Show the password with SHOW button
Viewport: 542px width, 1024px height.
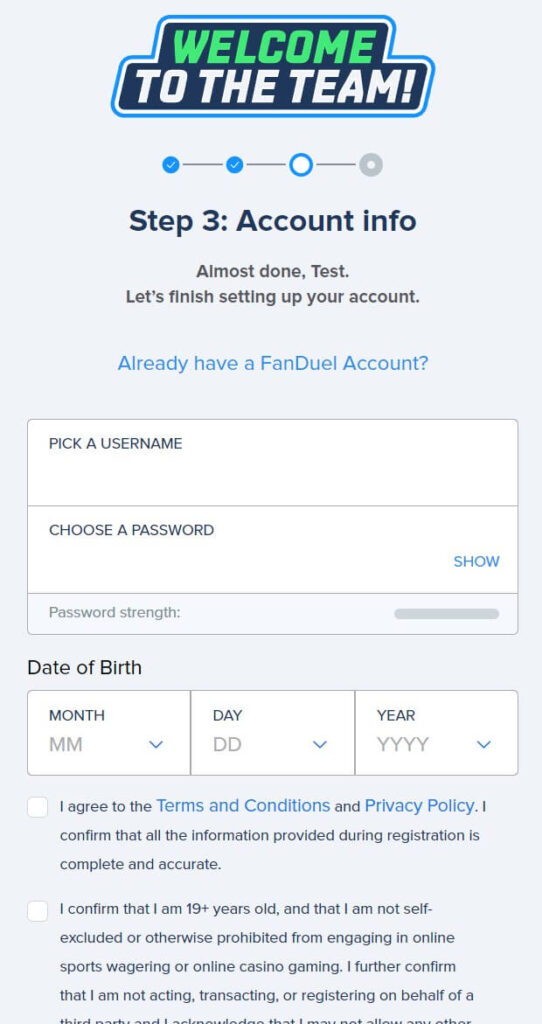click(477, 562)
